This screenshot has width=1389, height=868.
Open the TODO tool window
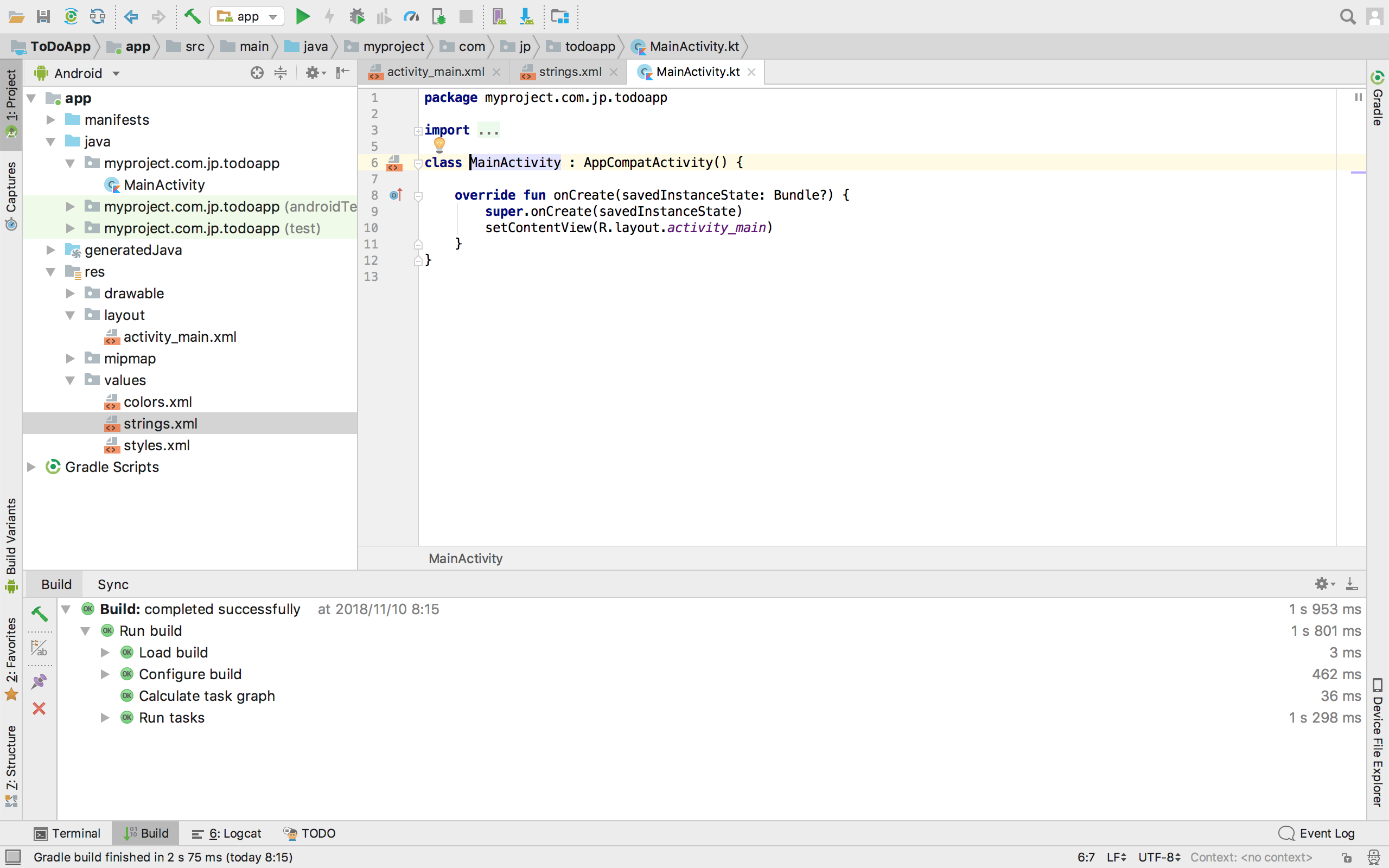pos(310,833)
